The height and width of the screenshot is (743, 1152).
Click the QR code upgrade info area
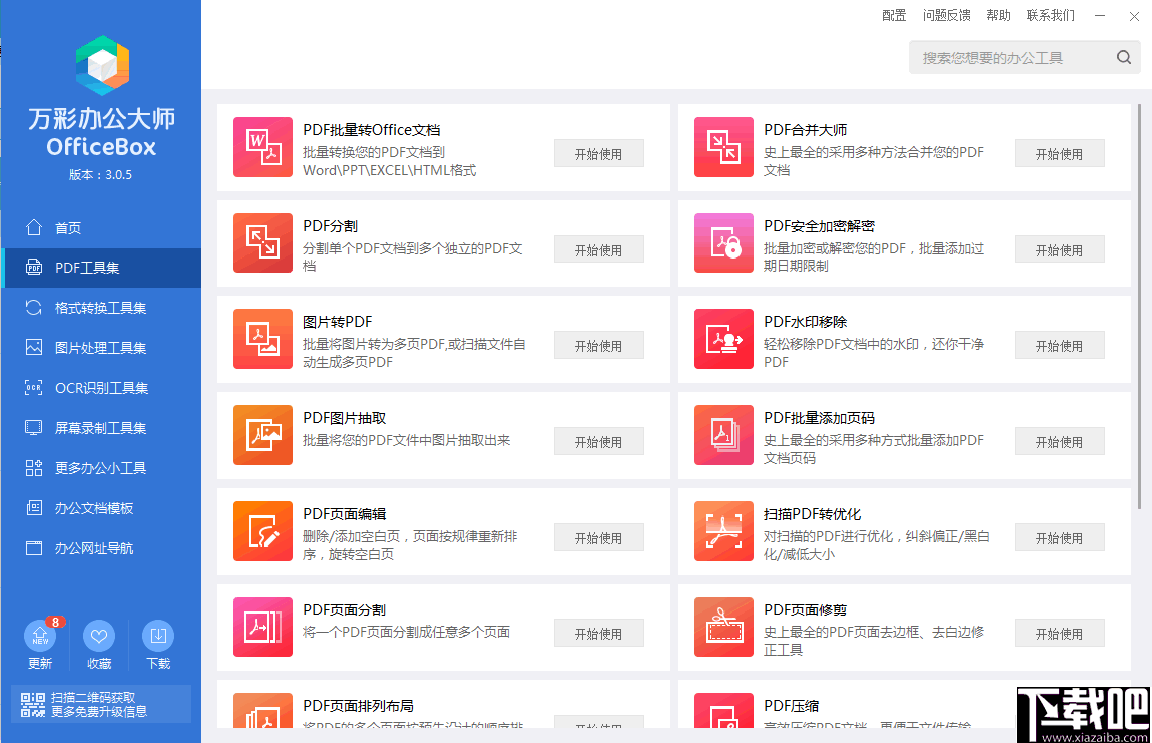(100, 703)
